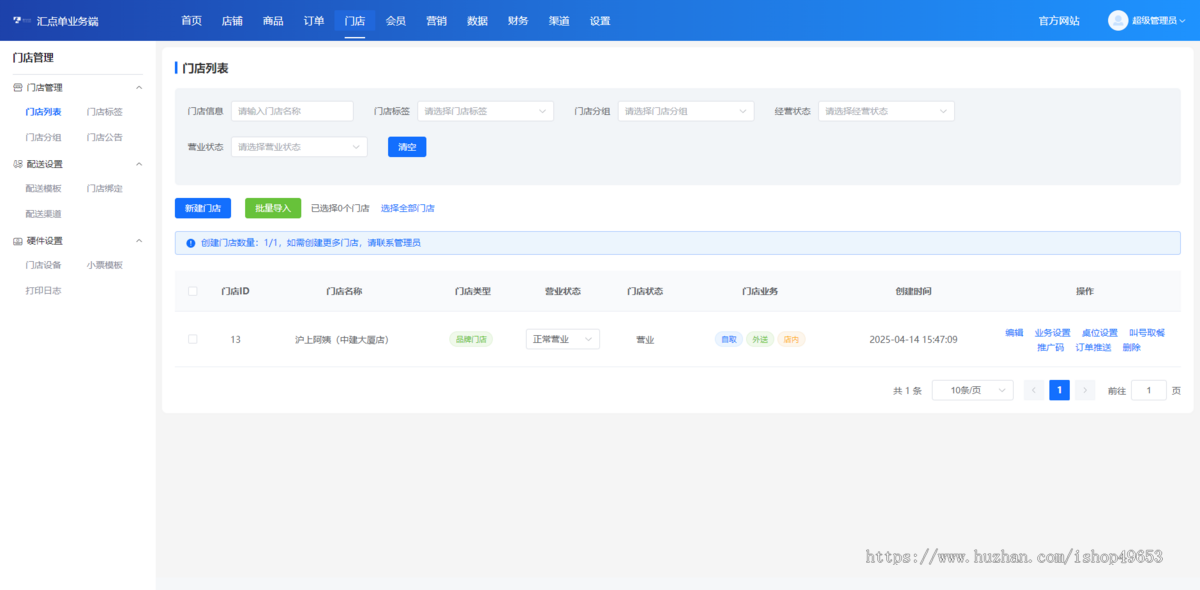Screen dimensions: 1200x590
Task: Go to previous page arrow in pagination
Action: (1034, 391)
